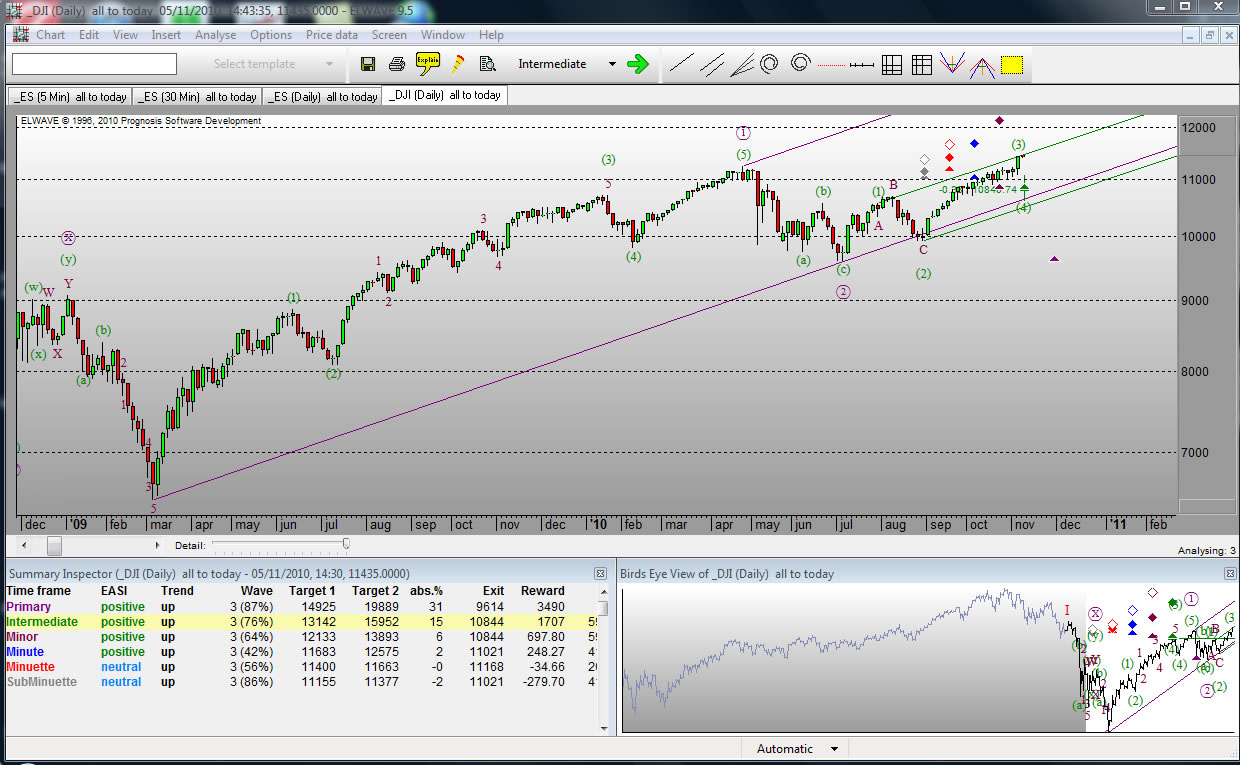Select the single trend line tool
1240x765 pixels.
tap(681, 64)
